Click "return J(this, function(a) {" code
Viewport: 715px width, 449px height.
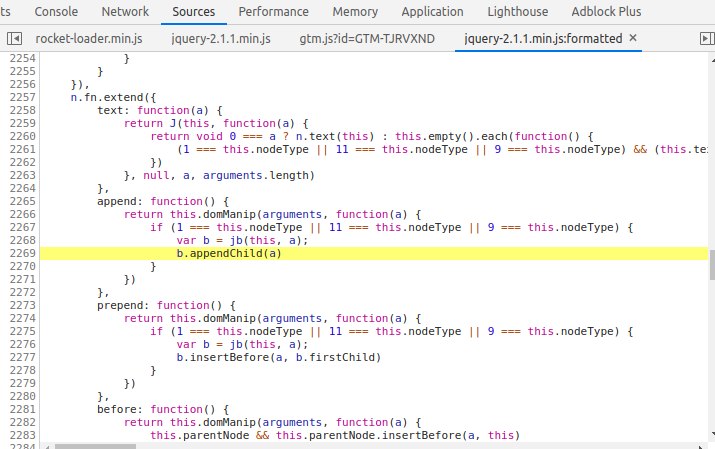click(x=216, y=124)
